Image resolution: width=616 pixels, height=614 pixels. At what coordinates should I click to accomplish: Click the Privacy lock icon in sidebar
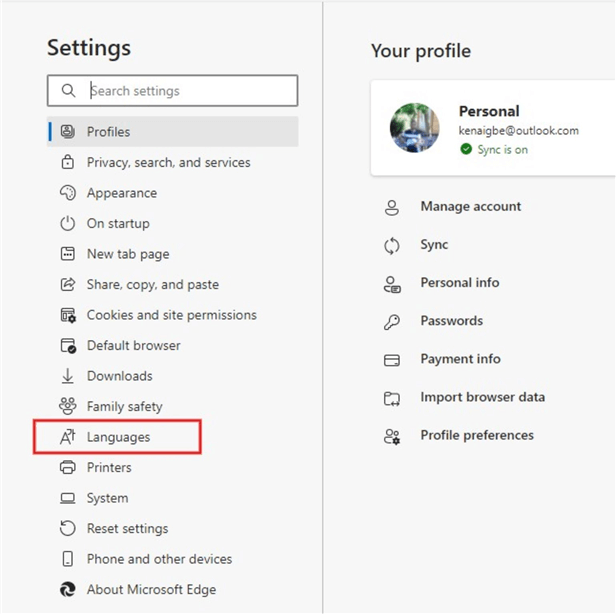(68, 162)
